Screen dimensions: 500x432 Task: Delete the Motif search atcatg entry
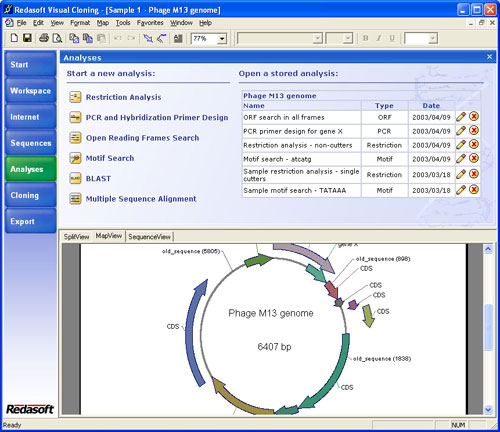tap(474, 158)
